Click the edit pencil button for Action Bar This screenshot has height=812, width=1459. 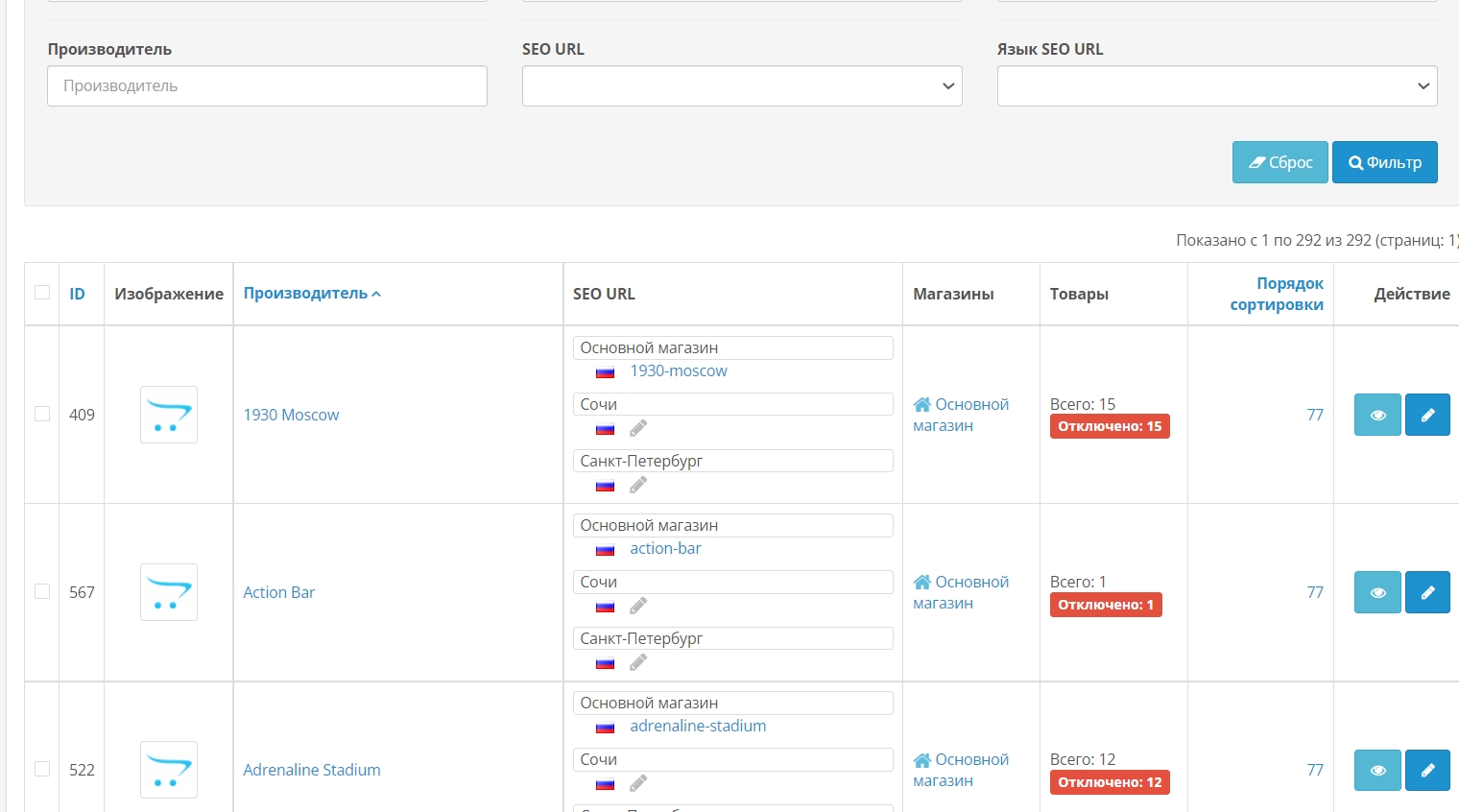tap(1427, 592)
